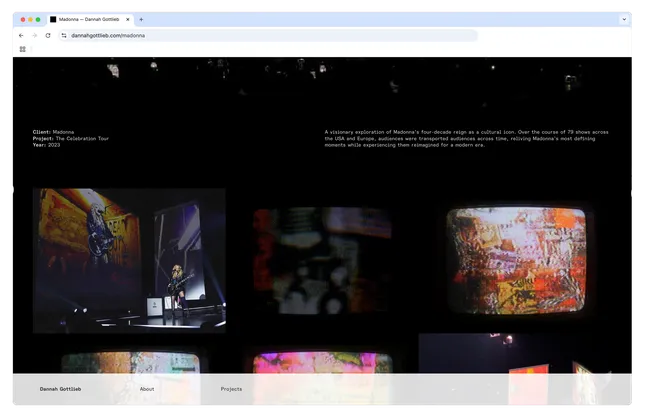Select the Madonna — Dannah Gottlieb tab
The height and width of the screenshot is (417, 645).
(x=90, y=19)
